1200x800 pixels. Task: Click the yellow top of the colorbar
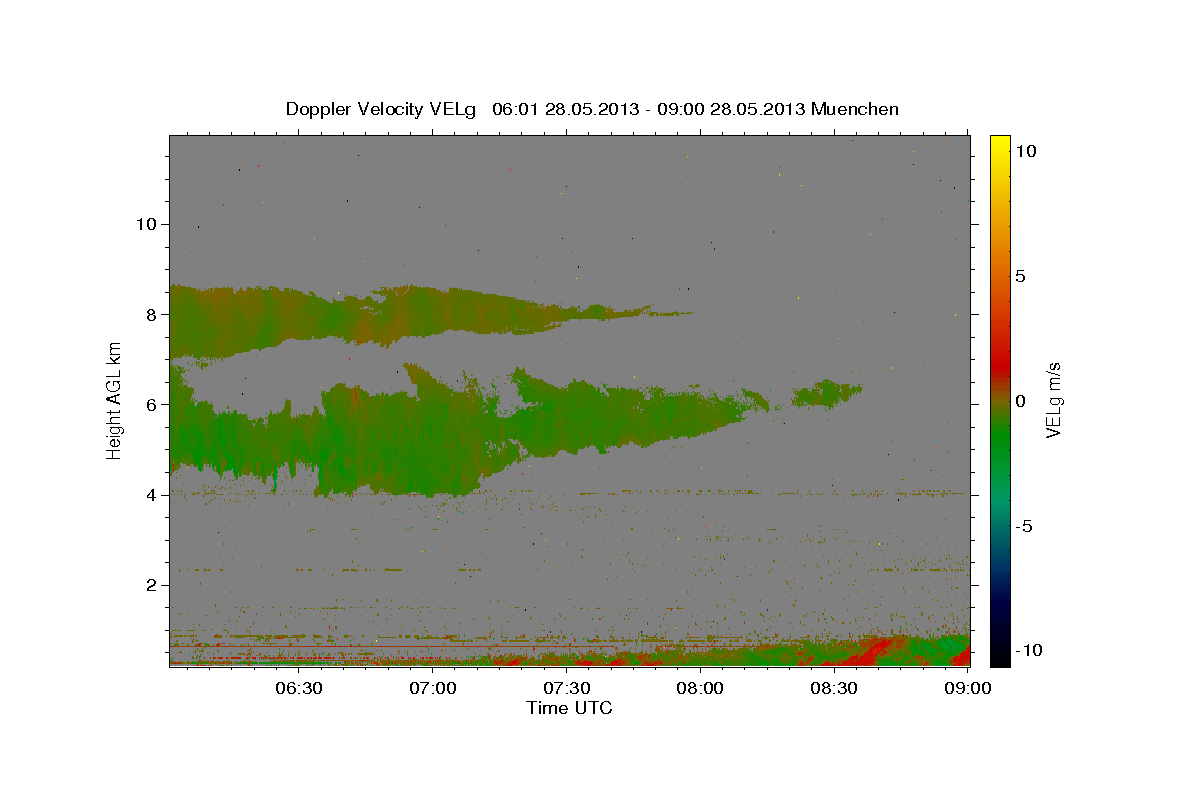999,145
